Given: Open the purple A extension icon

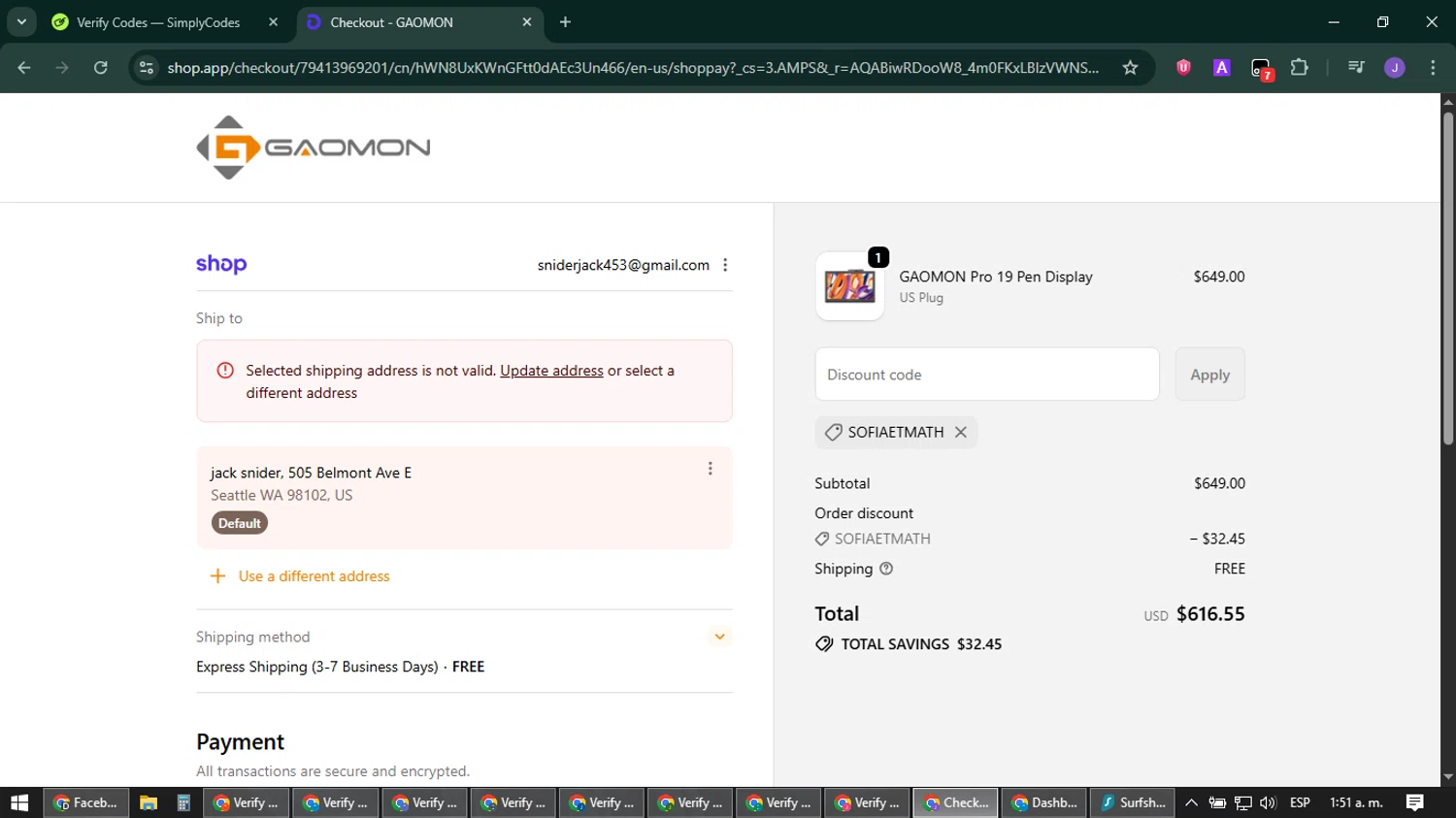Looking at the screenshot, I should coord(1222,67).
